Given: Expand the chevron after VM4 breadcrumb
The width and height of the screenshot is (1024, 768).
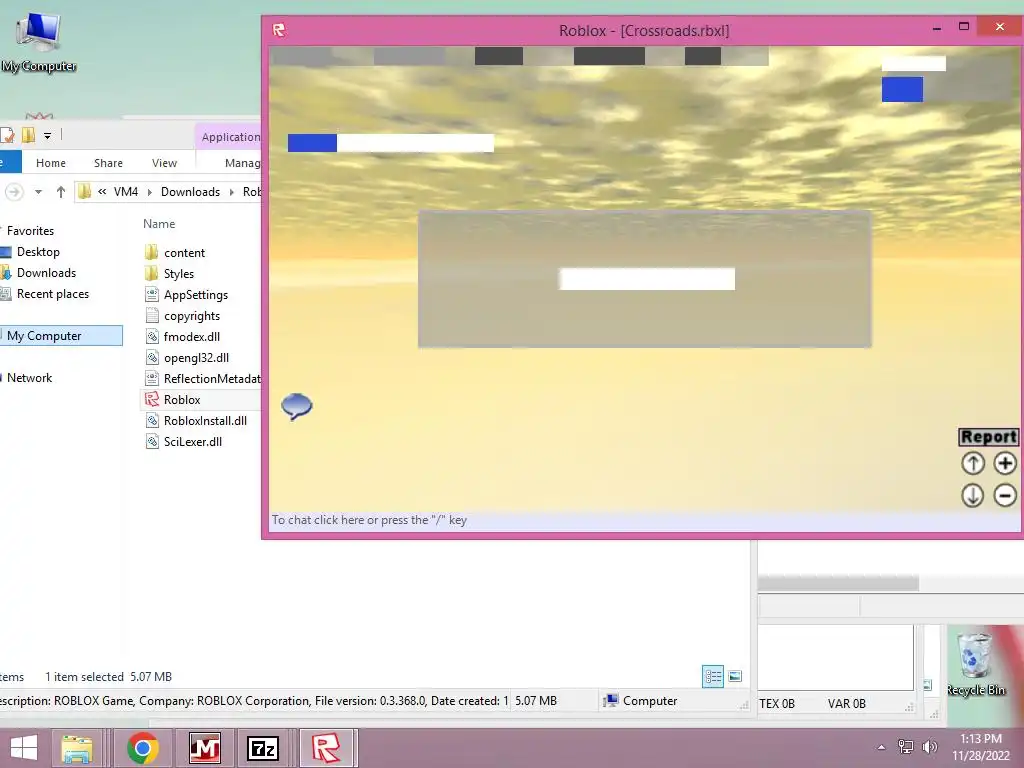Looking at the screenshot, I should [x=150, y=192].
